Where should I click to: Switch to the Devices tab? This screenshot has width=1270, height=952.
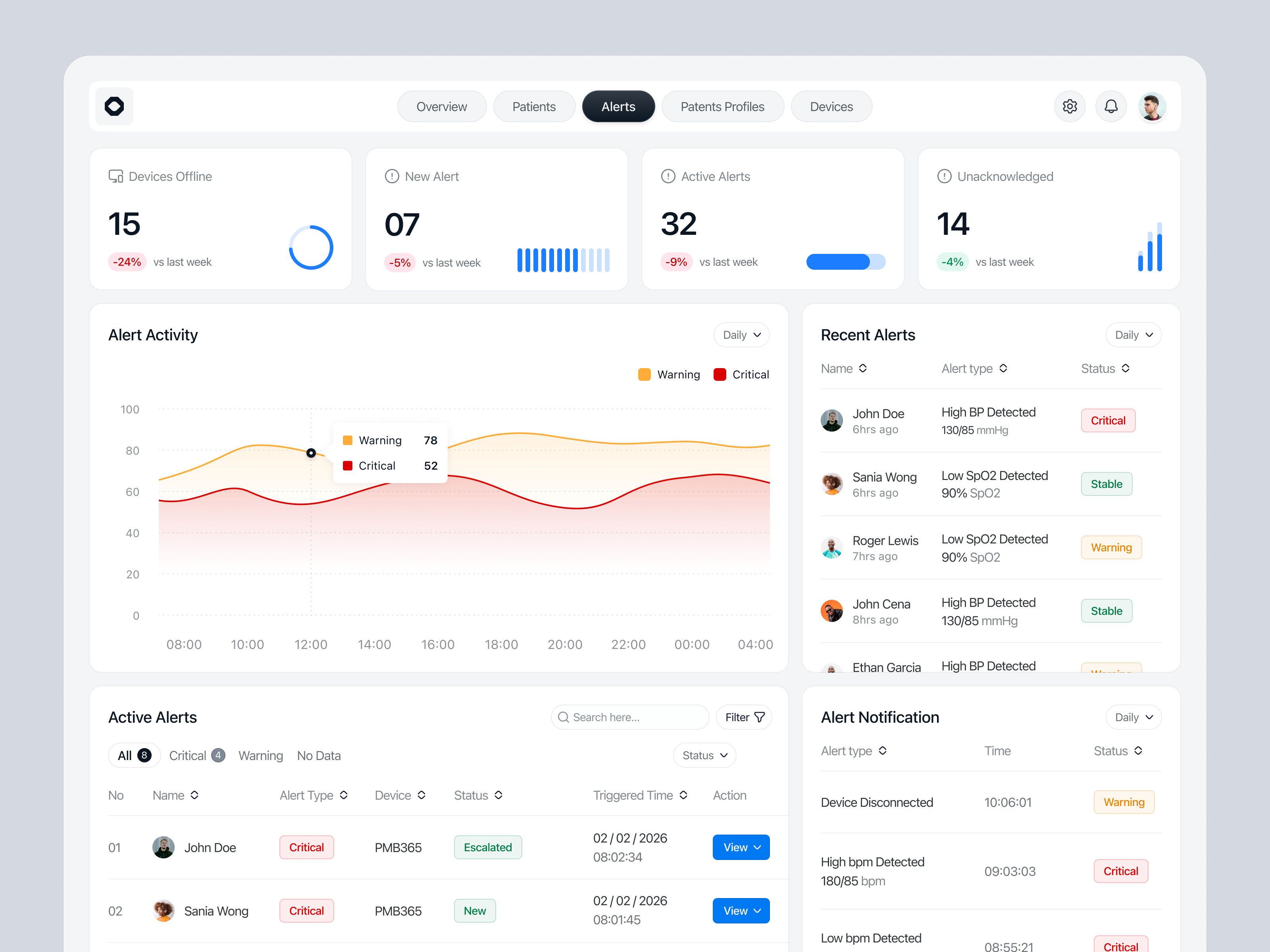click(x=831, y=106)
